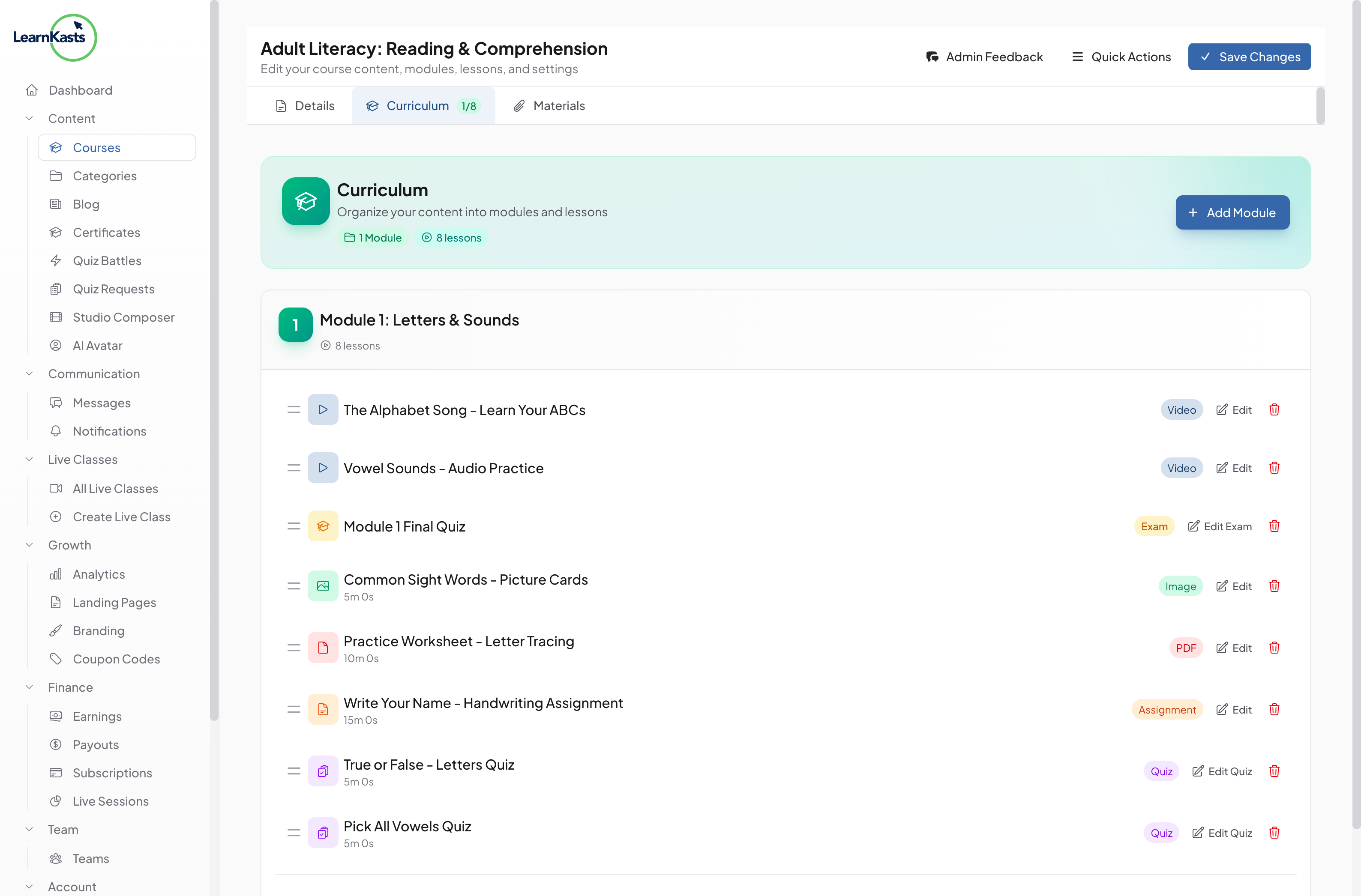The image size is (1361, 896).
Task: Click the PDF icon of Practice Worksheet lesson
Action: tap(323, 648)
